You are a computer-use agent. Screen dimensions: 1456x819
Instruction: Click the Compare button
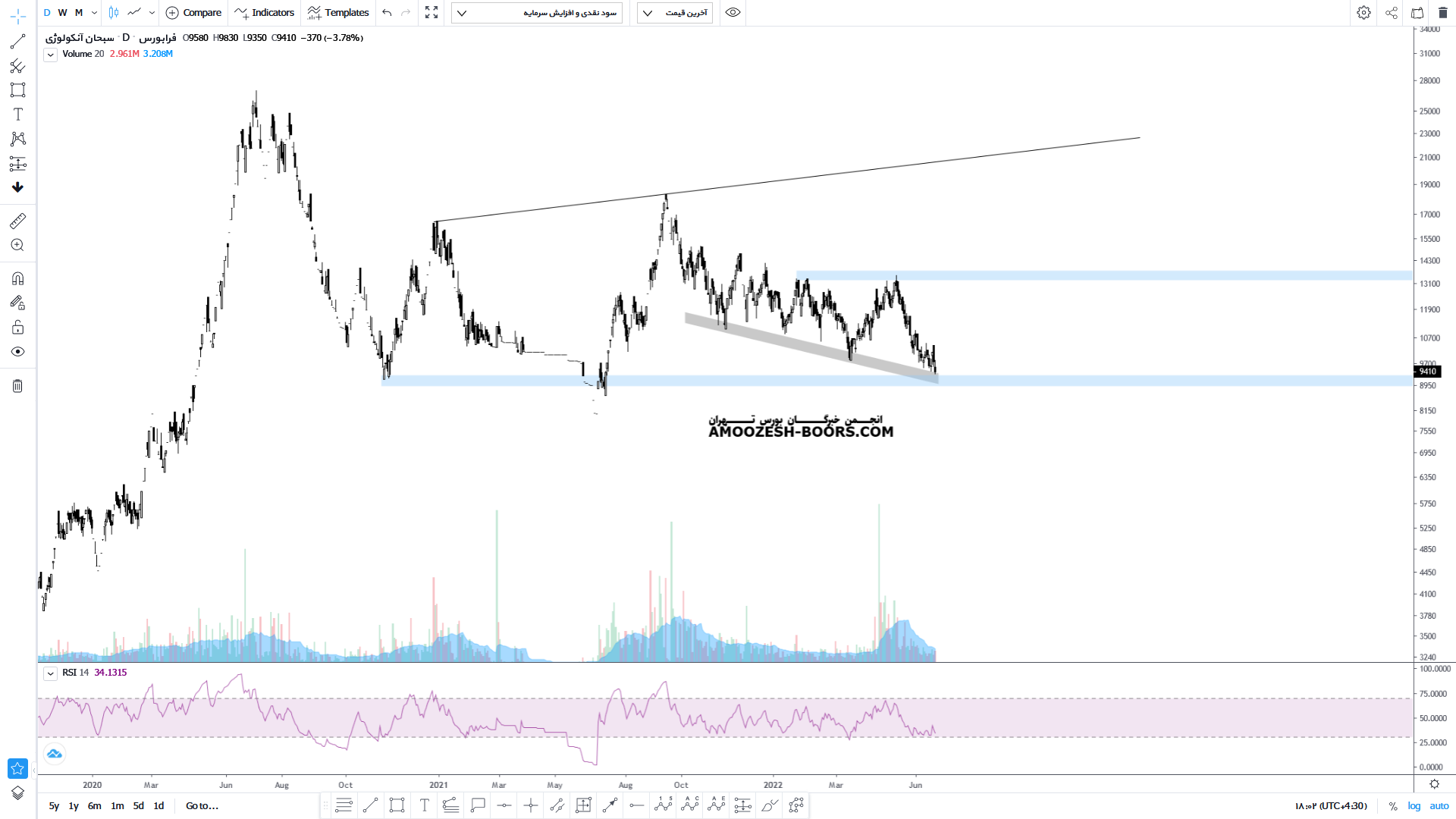193,12
